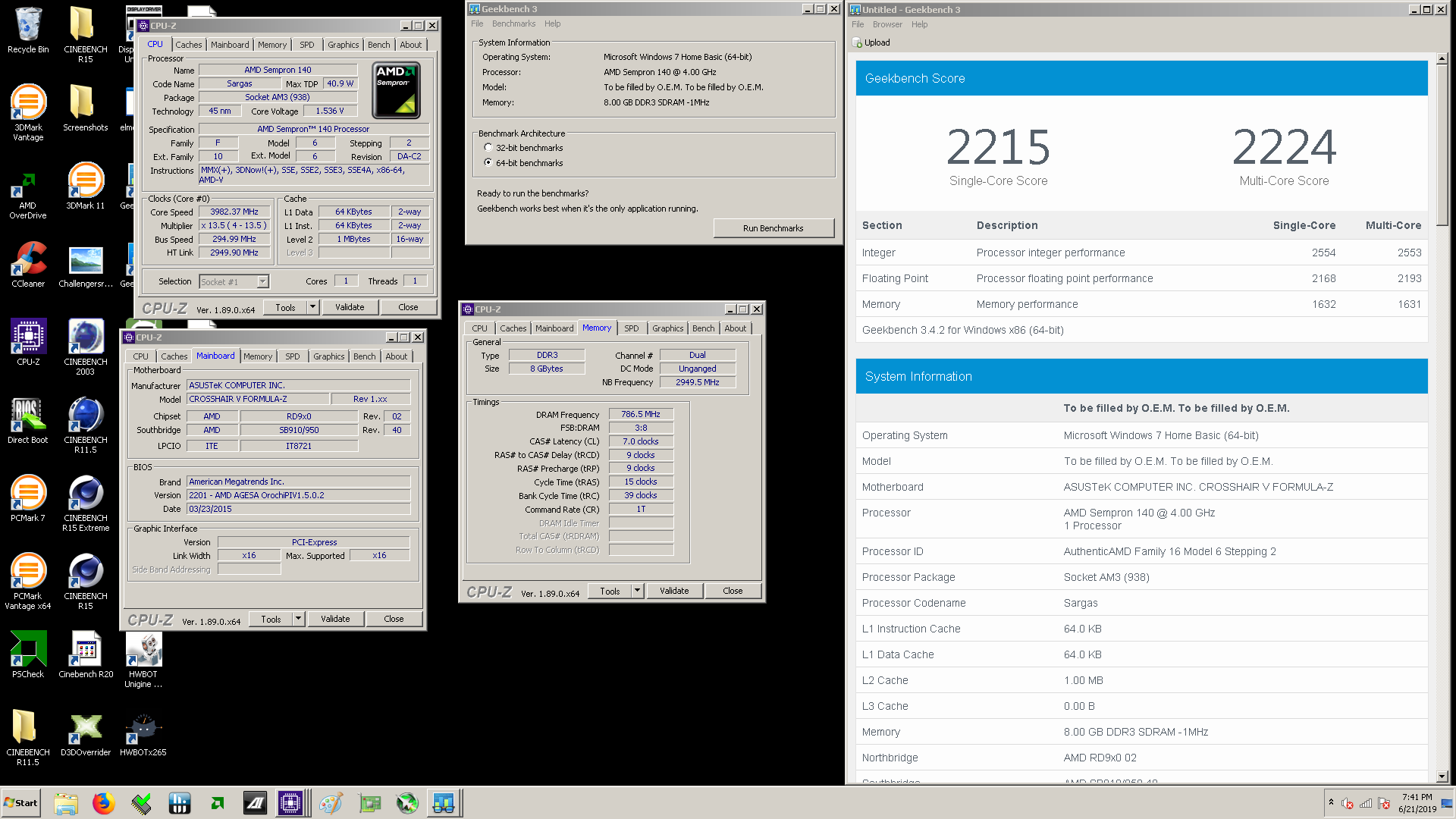Launch PCMark 7 from the desktop
The width and height of the screenshot is (1456, 819).
(x=28, y=498)
